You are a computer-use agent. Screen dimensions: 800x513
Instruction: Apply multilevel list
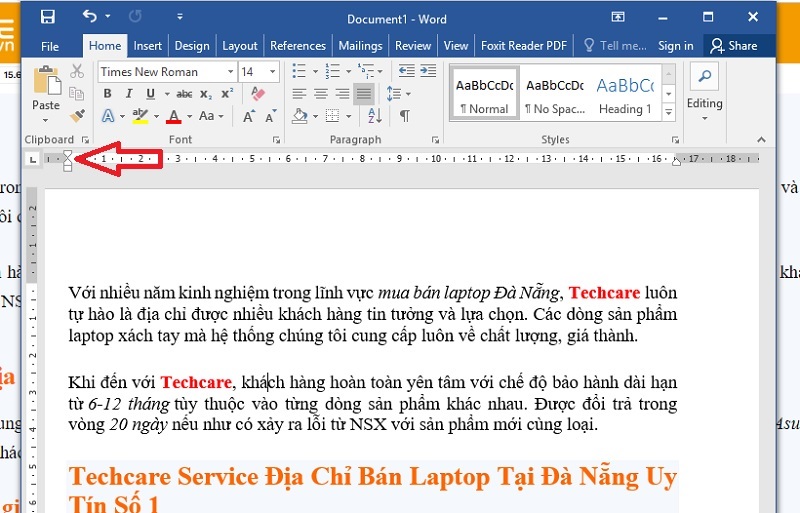(366, 71)
